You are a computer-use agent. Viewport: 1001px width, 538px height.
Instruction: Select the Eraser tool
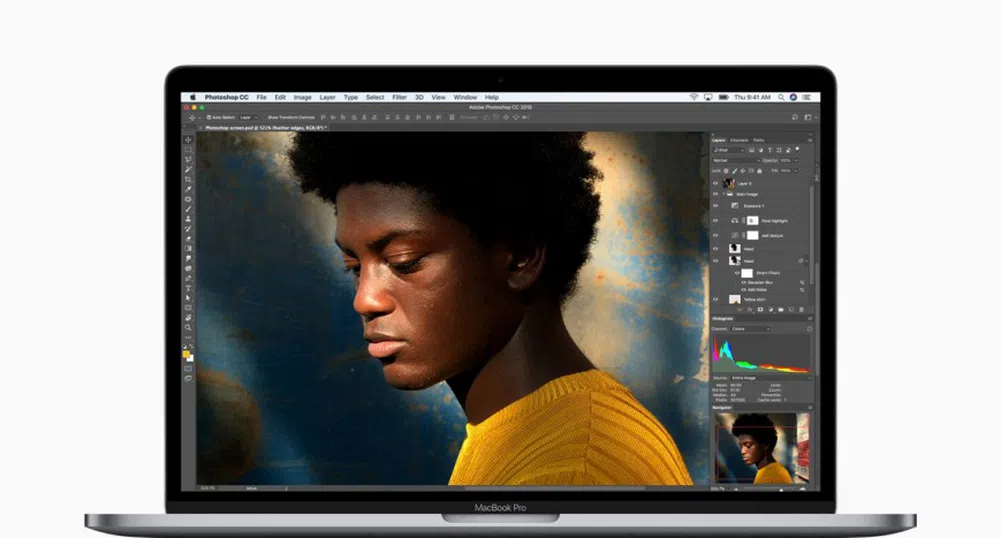188,239
